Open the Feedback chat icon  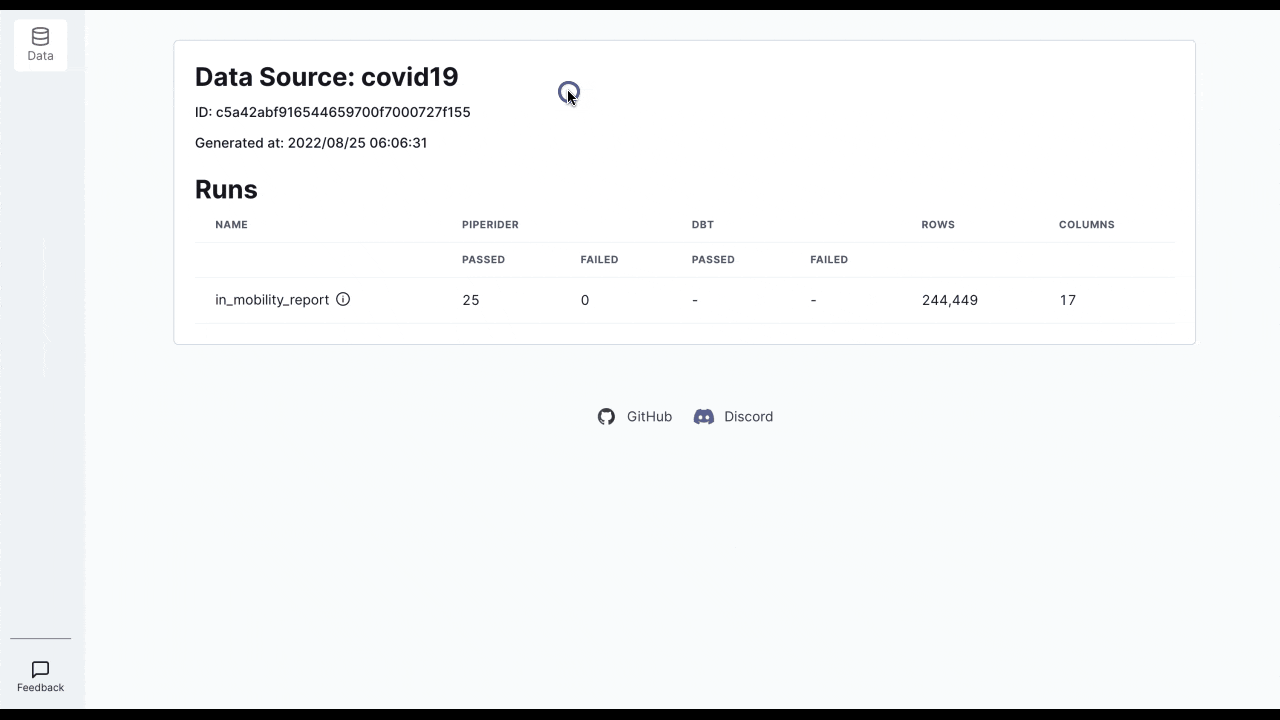(40, 669)
